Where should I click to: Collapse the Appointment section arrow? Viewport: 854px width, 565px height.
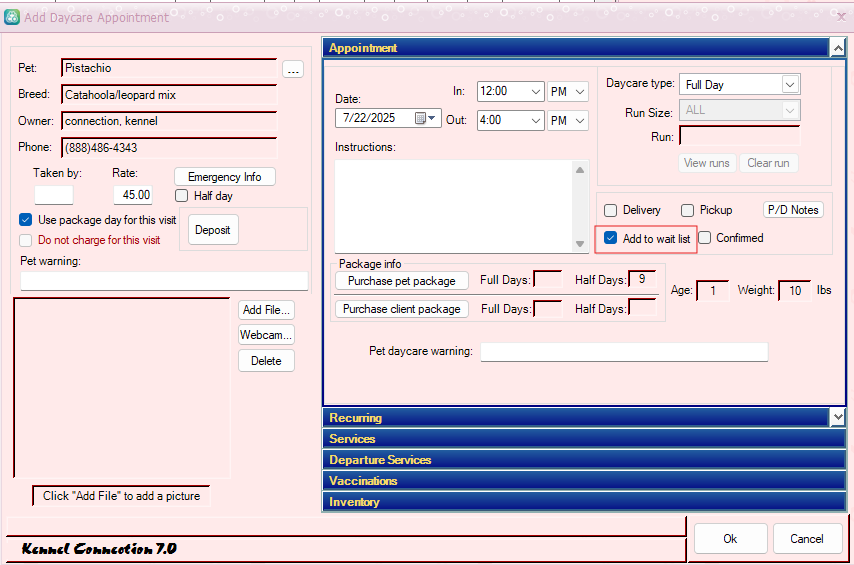click(x=837, y=47)
